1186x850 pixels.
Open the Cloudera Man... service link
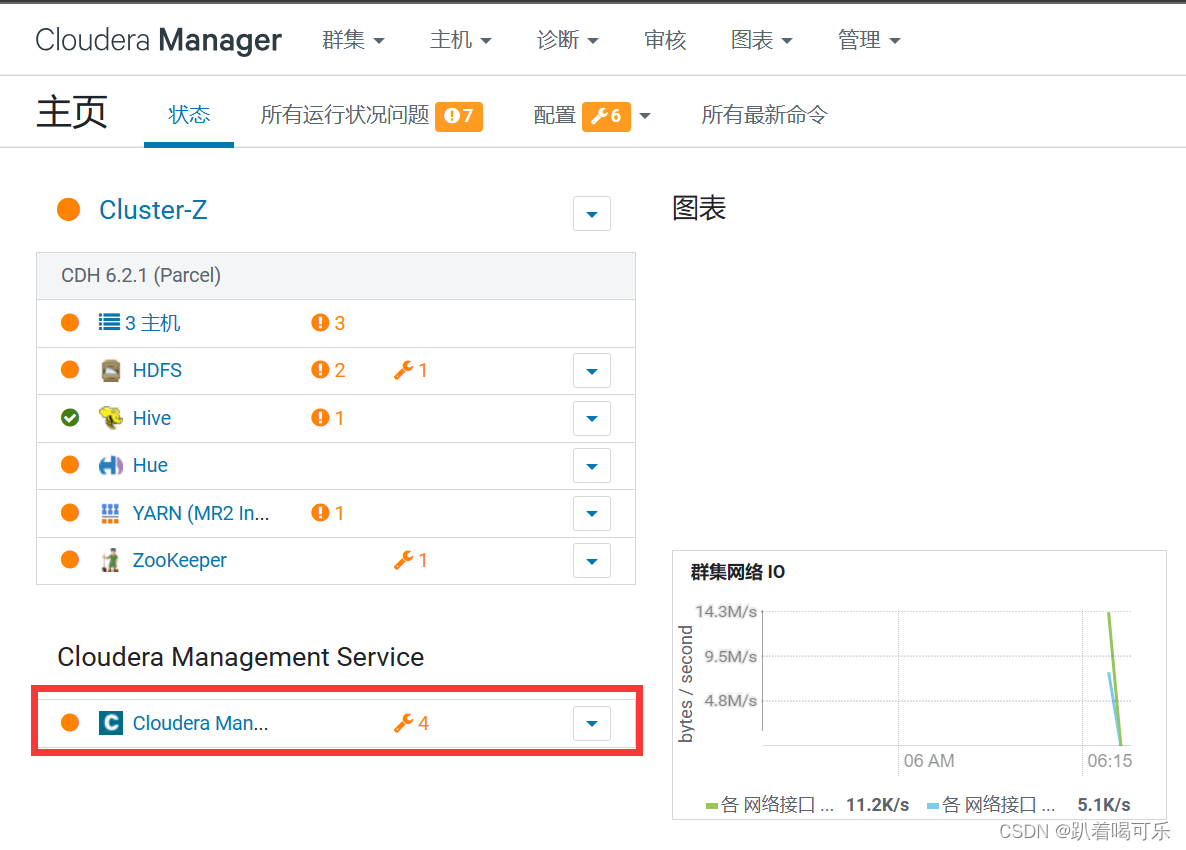coord(200,723)
